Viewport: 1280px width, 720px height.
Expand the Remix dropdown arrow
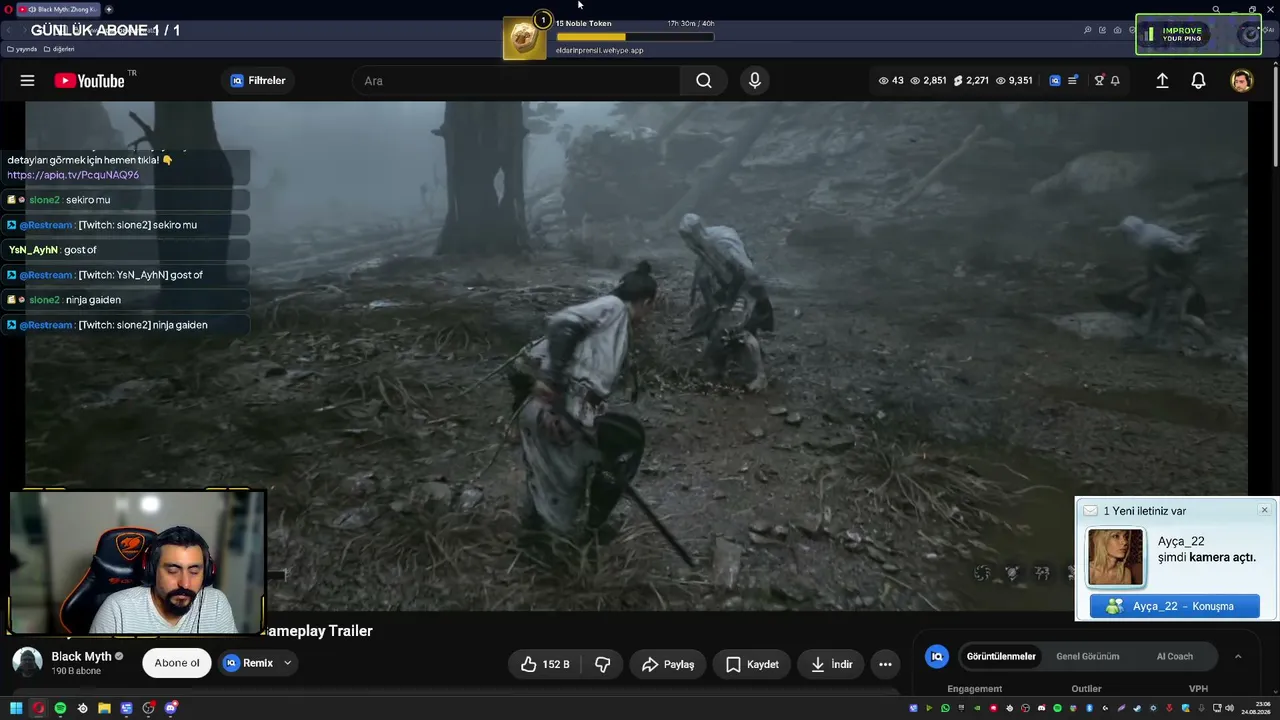coord(288,663)
